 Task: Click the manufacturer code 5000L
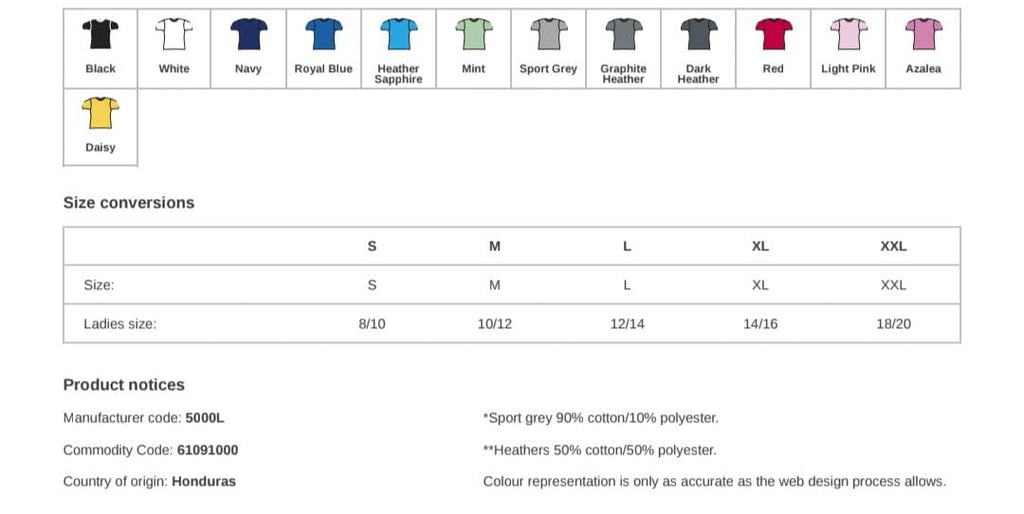point(205,418)
